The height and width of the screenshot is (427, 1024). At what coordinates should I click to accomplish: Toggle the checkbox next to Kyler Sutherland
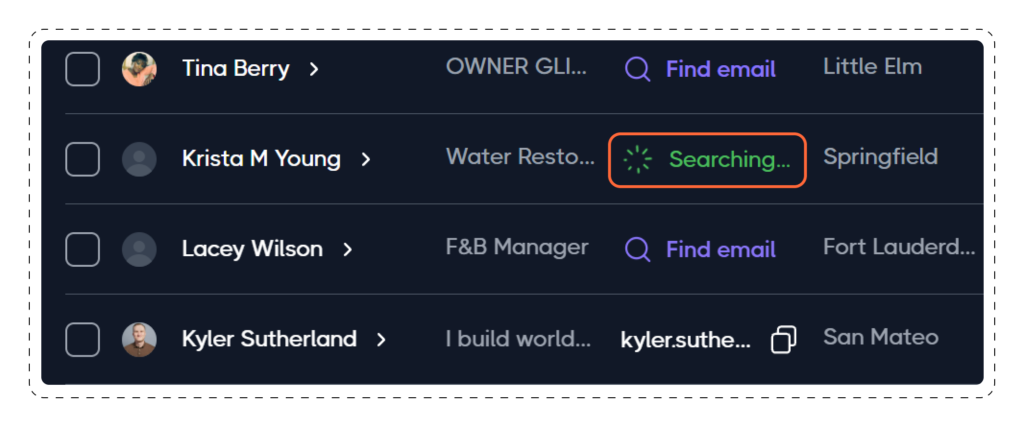[82, 340]
